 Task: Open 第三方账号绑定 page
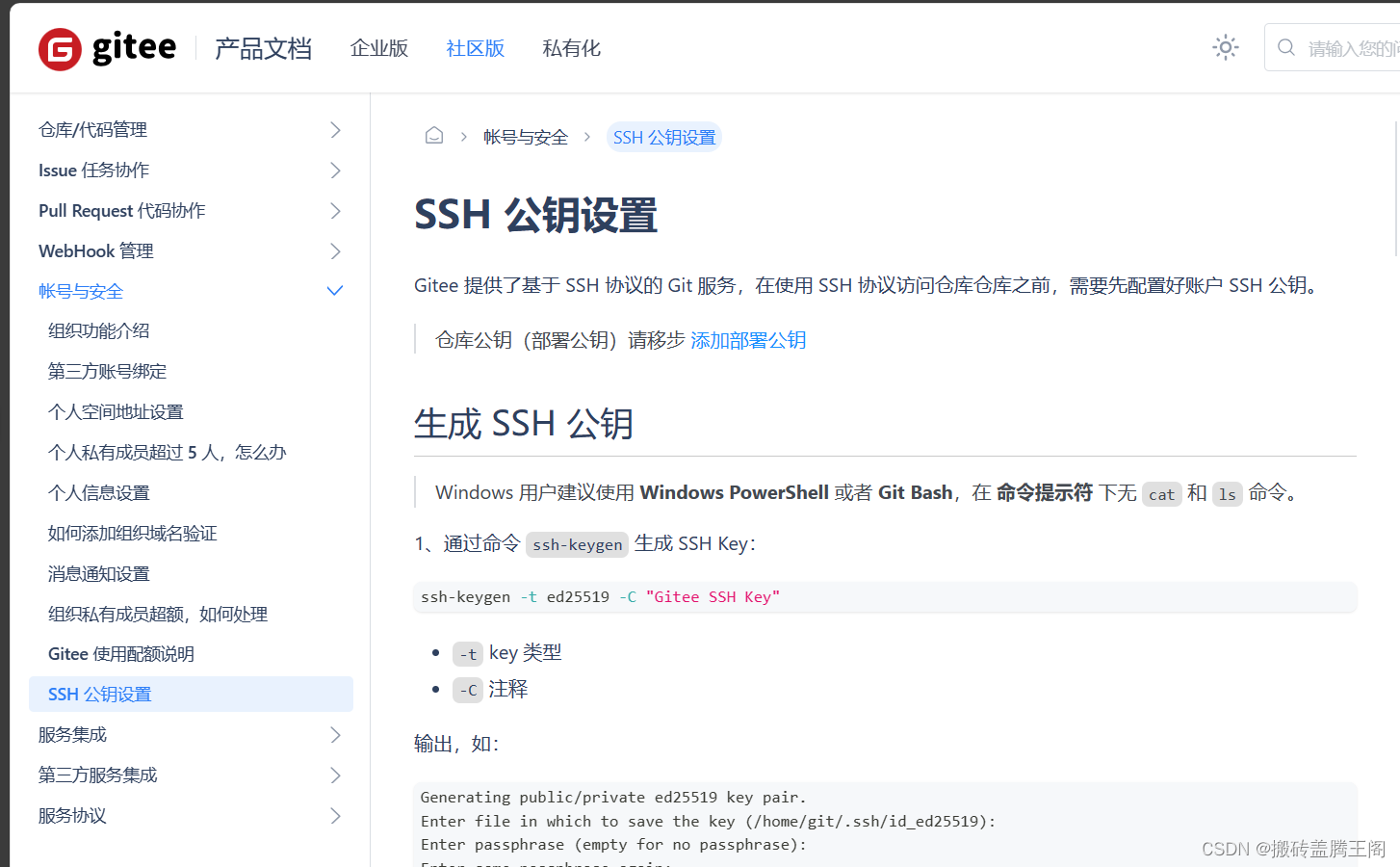click(108, 371)
